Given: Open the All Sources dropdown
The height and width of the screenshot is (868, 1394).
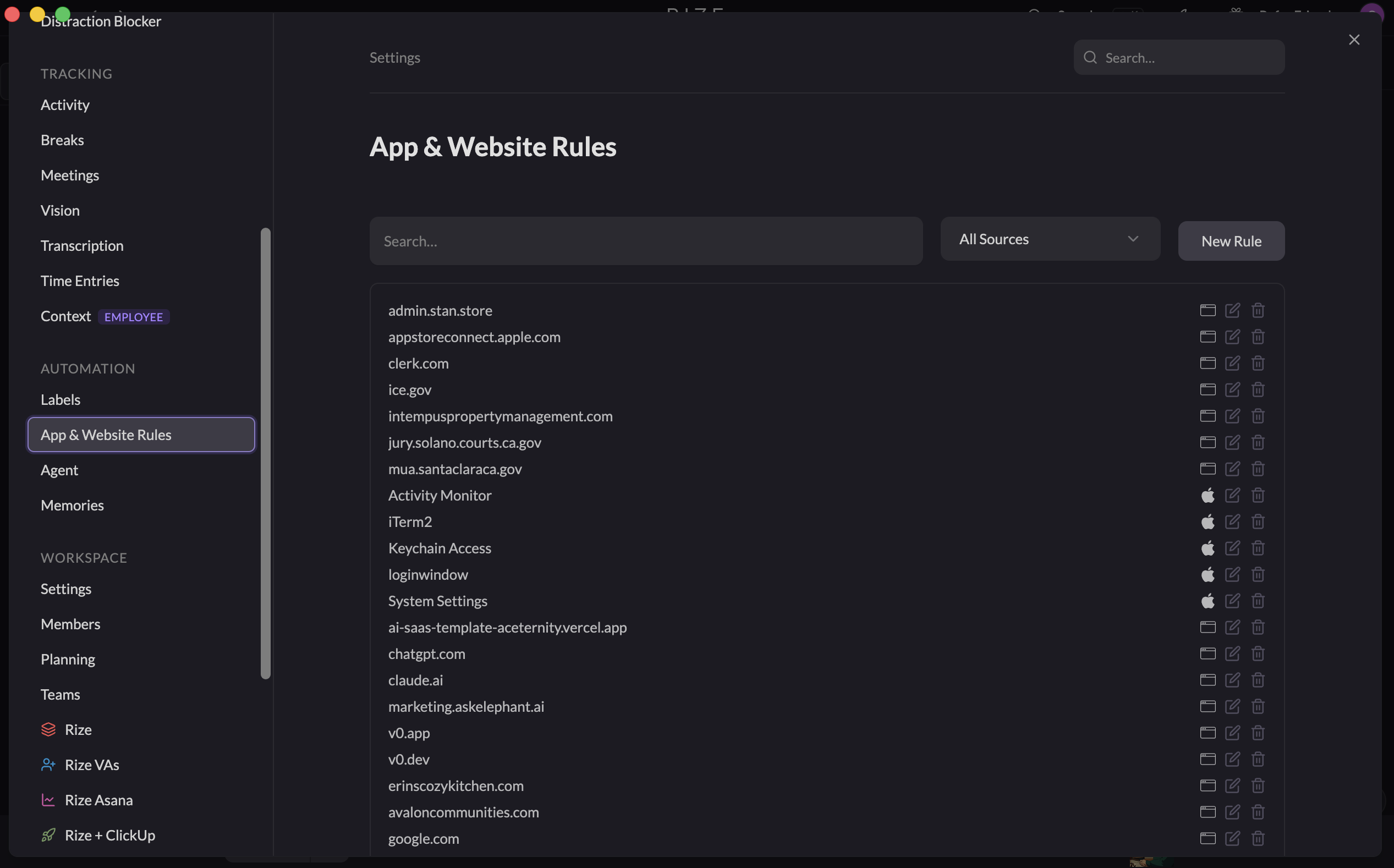Looking at the screenshot, I should point(1050,239).
